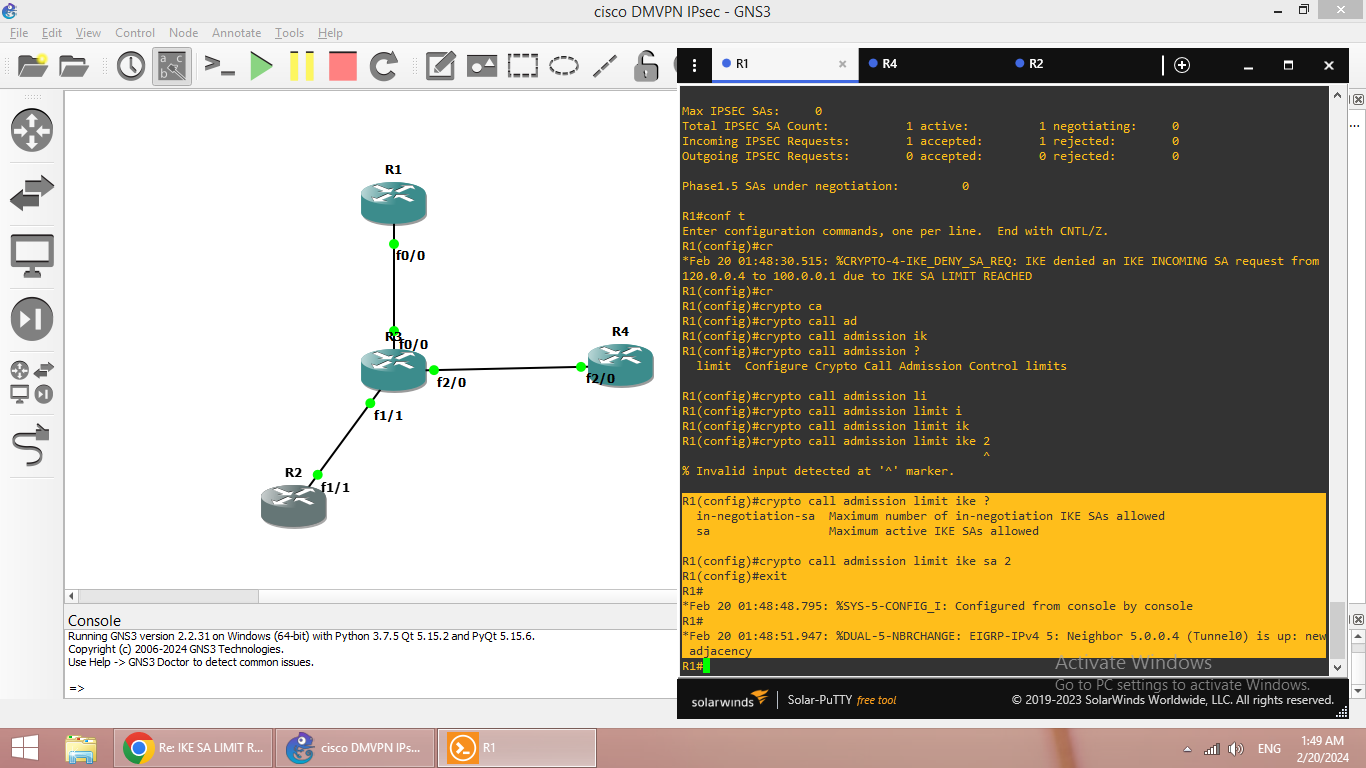The width and height of the screenshot is (1366, 768).
Task: Browse routers in the device sidebar
Action: point(32,130)
